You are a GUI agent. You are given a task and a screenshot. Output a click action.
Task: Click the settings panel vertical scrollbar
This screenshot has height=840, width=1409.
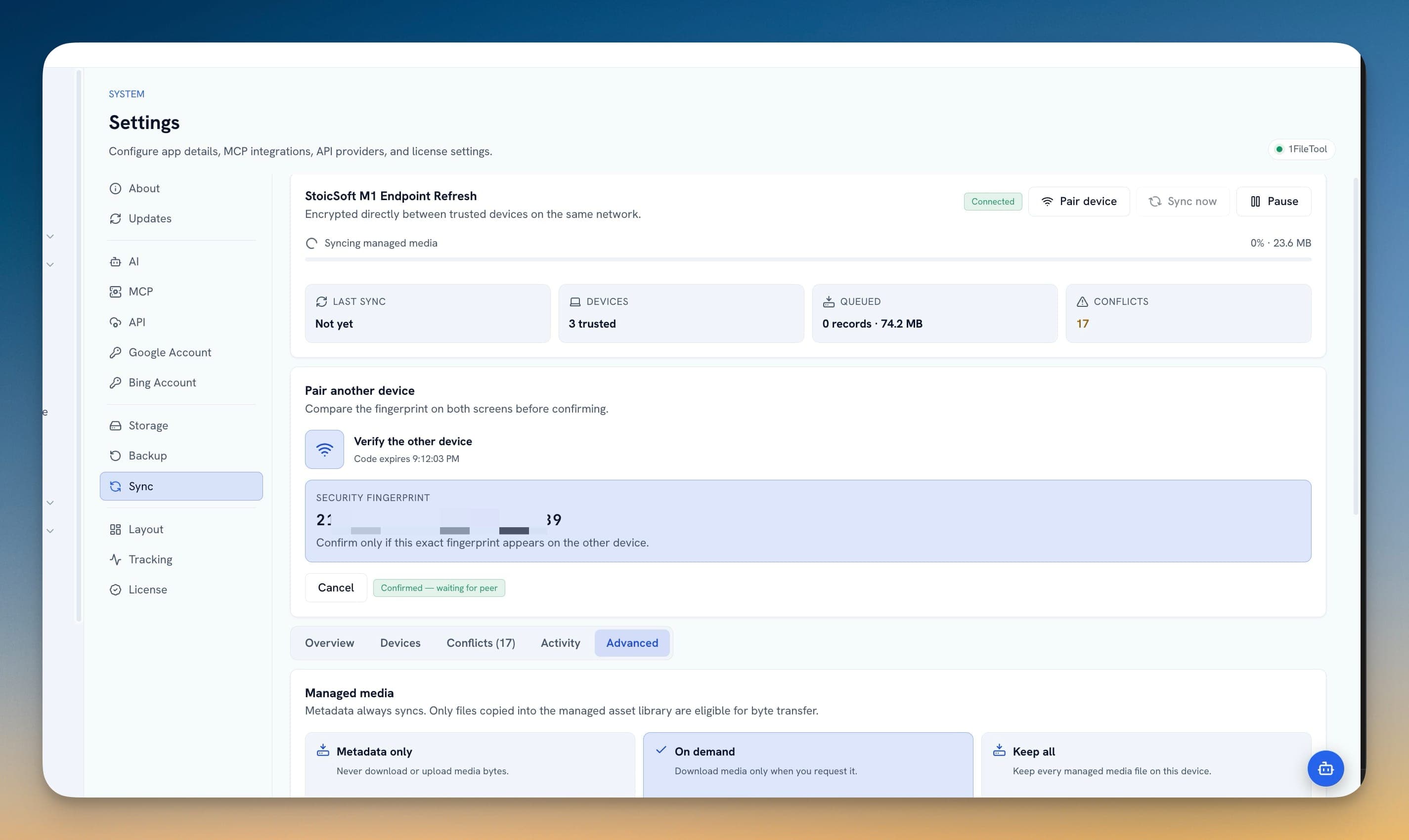coord(1356,346)
